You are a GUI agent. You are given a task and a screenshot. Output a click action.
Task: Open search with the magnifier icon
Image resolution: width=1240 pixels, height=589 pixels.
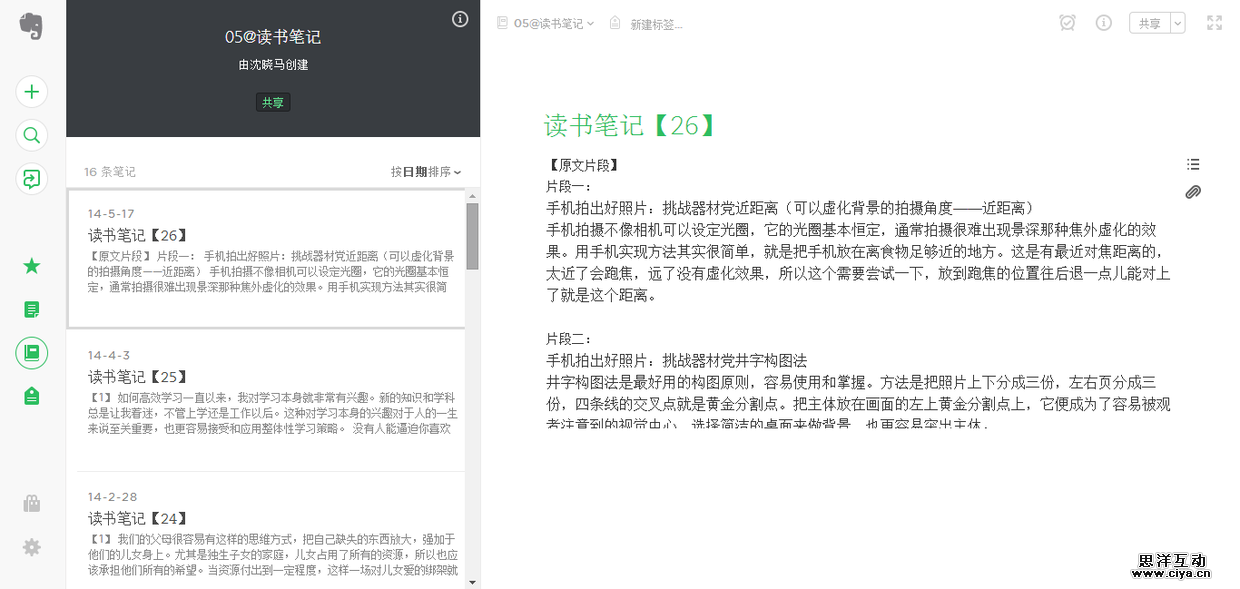point(31,135)
